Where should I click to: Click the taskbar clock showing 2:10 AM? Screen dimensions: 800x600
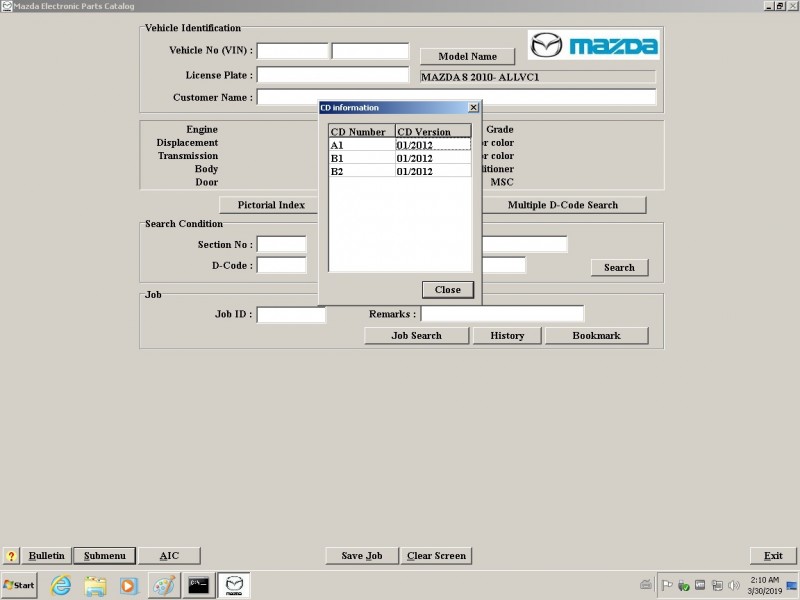coord(764,585)
